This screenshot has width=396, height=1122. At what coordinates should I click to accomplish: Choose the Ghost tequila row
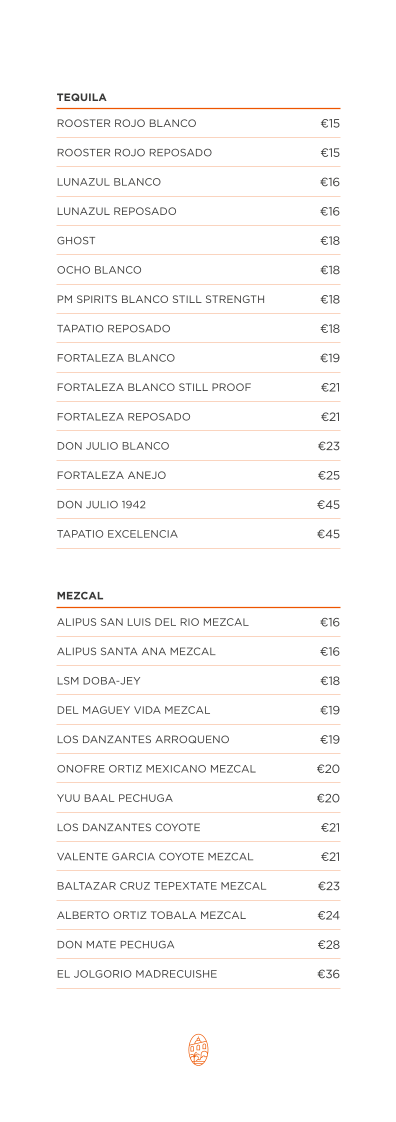pyautogui.click(x=198, y=241)
